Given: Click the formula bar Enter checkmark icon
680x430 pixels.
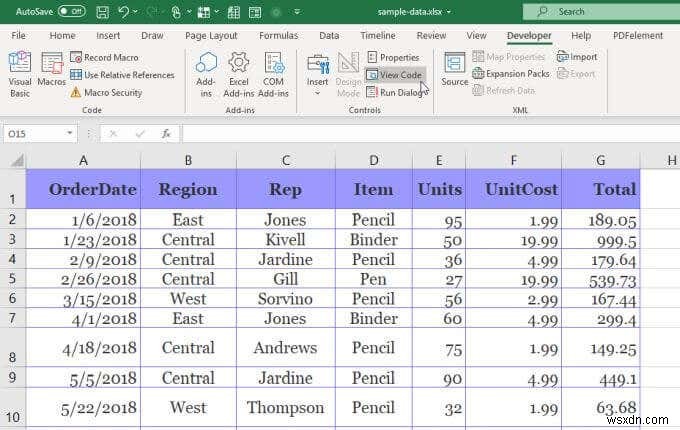Looking at the screenshot, I should pos(140,134).
